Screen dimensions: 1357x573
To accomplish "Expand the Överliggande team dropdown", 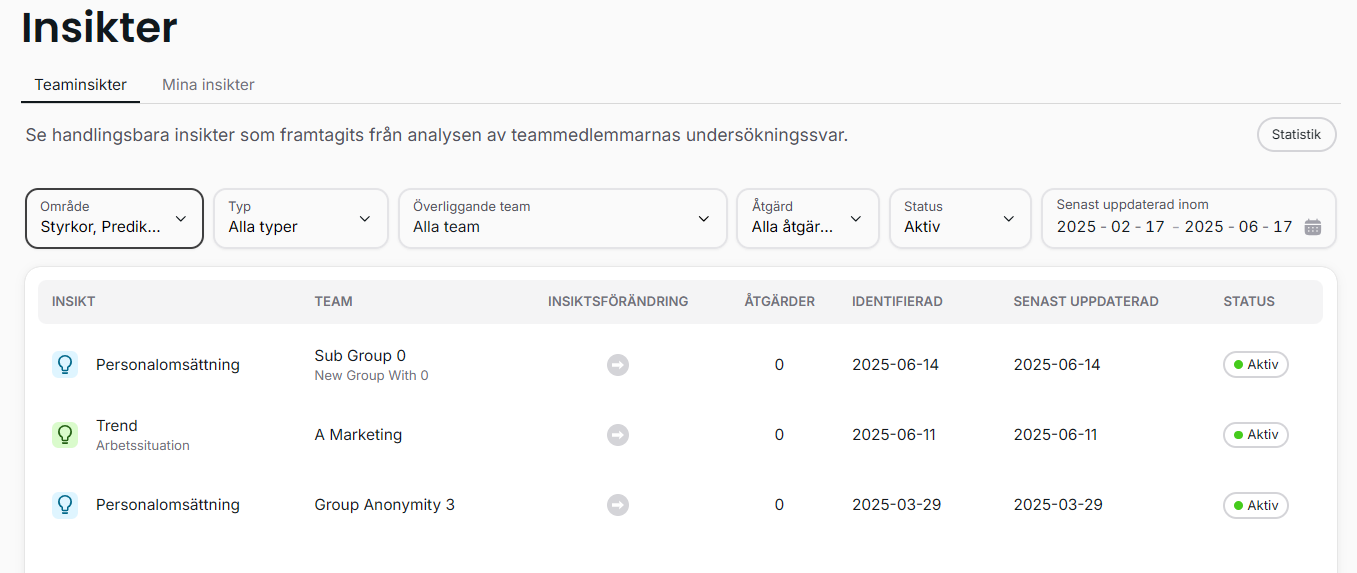I will tap(563, 218).
